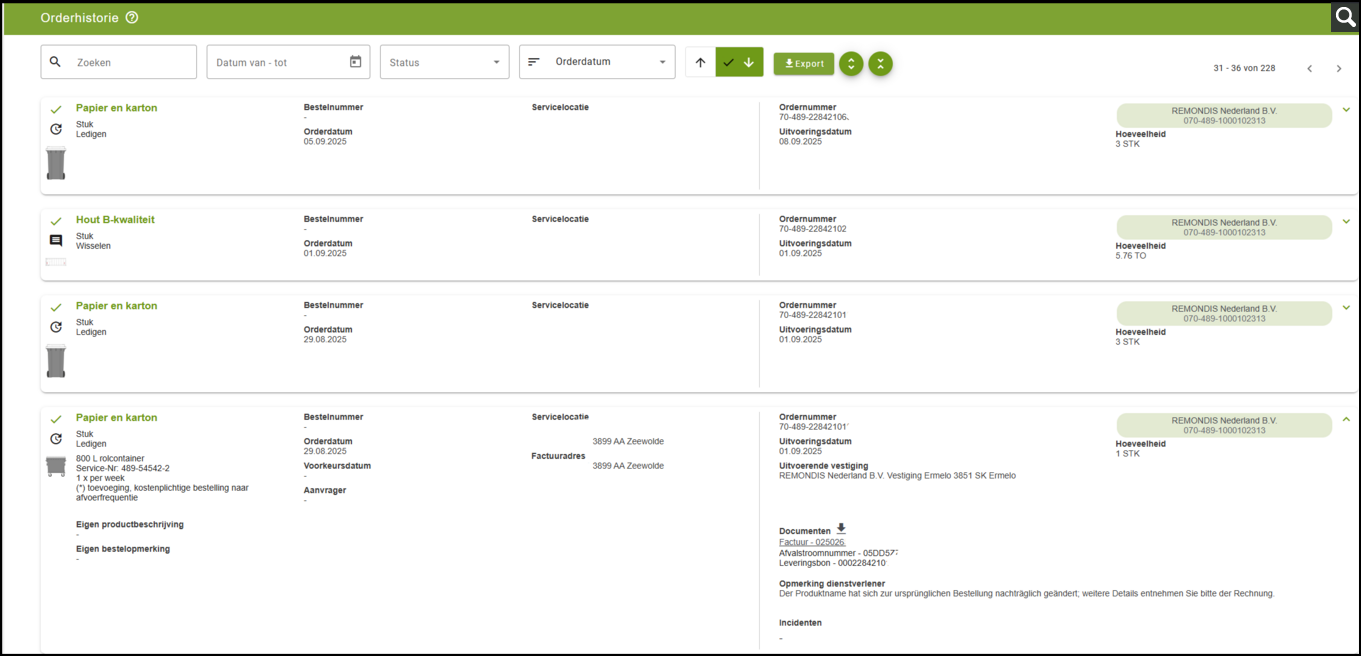The image size is (1361, 656).
Task: Click the help icon next to Orderhistorie
Action: click(132, 18)
